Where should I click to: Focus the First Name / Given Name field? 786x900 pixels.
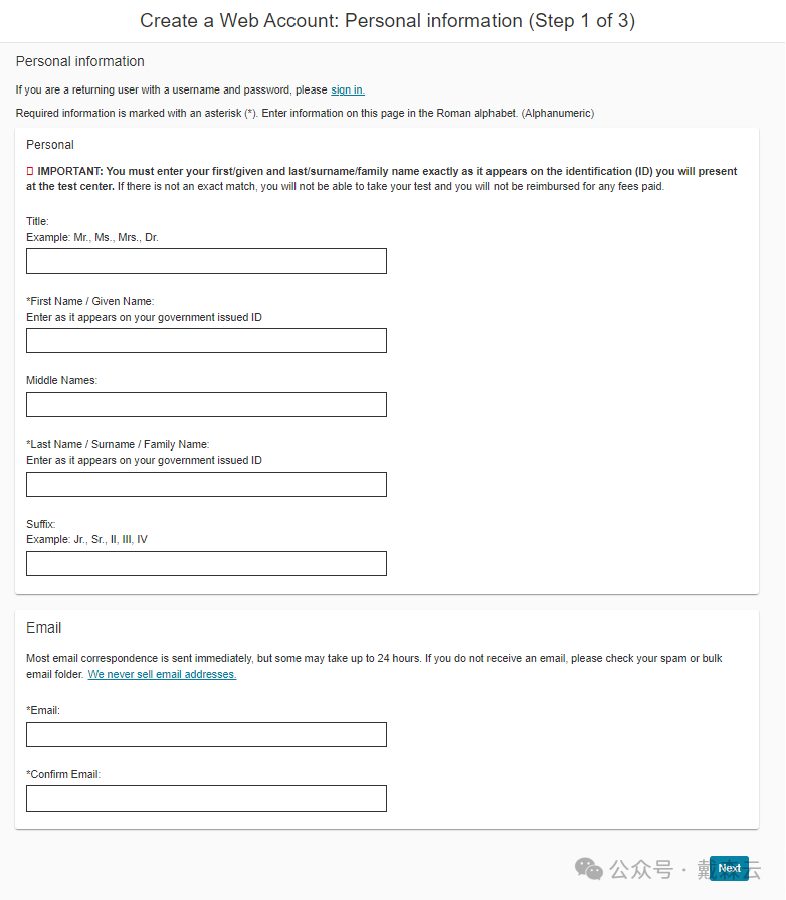(206, 340)
